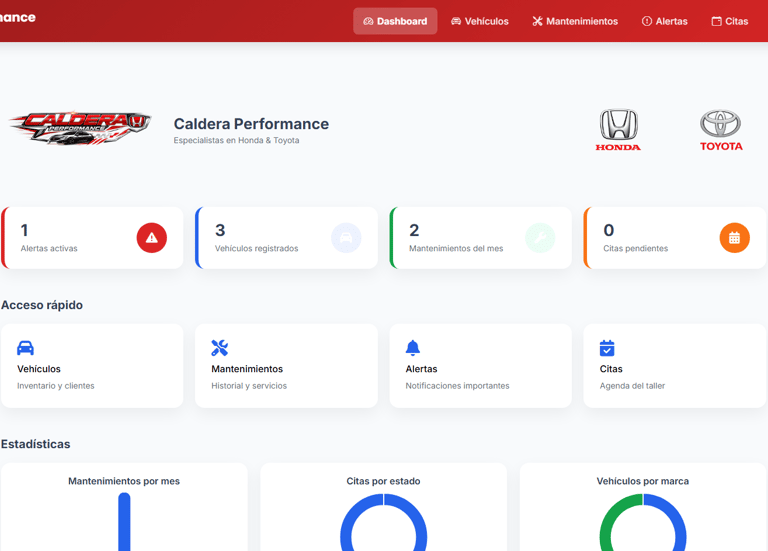Click the 'Acceso rápido' section heading
768x551 pixels.
tap(42, 305)
